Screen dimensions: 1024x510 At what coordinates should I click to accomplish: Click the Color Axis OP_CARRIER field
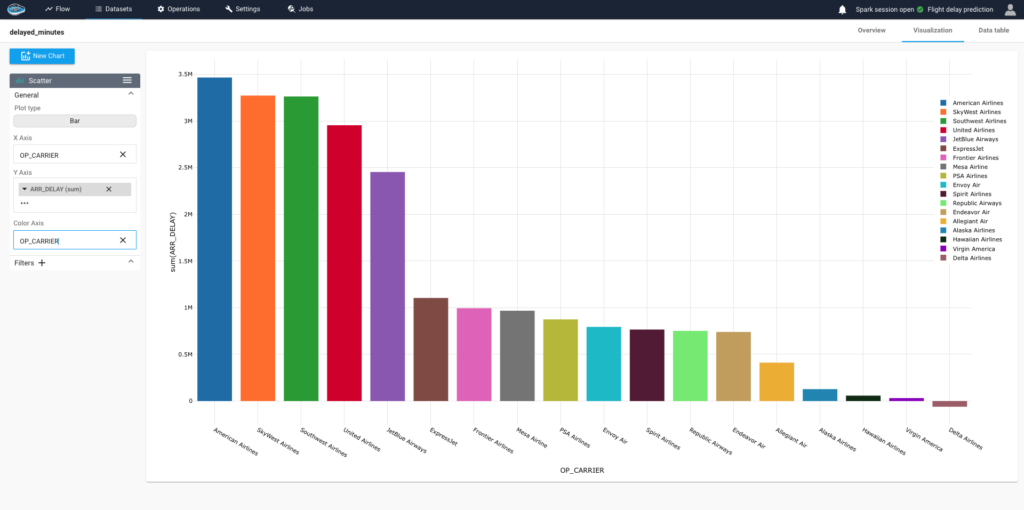(x=74, y=240)
